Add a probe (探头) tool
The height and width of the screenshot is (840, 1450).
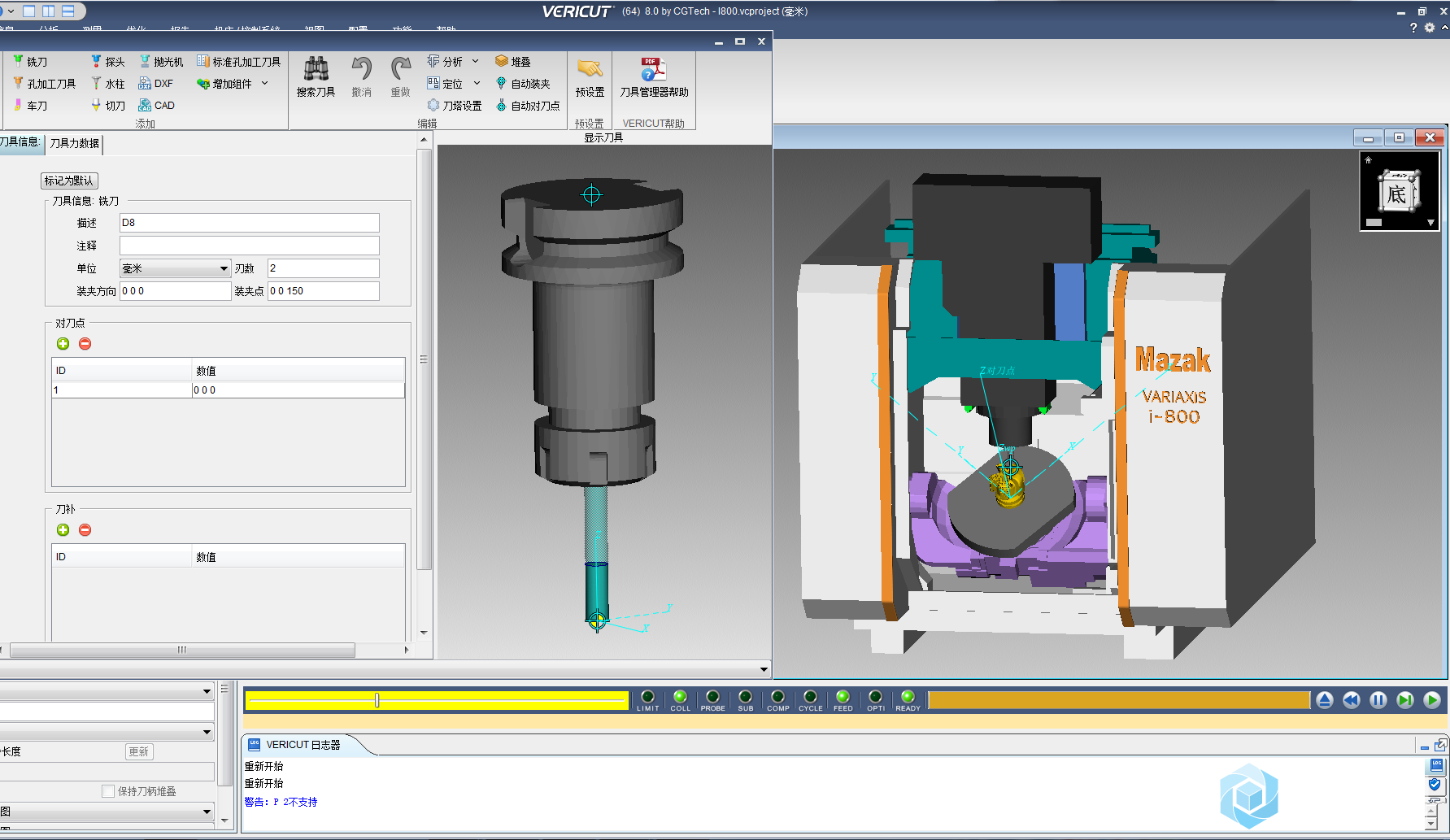[107, 62]
